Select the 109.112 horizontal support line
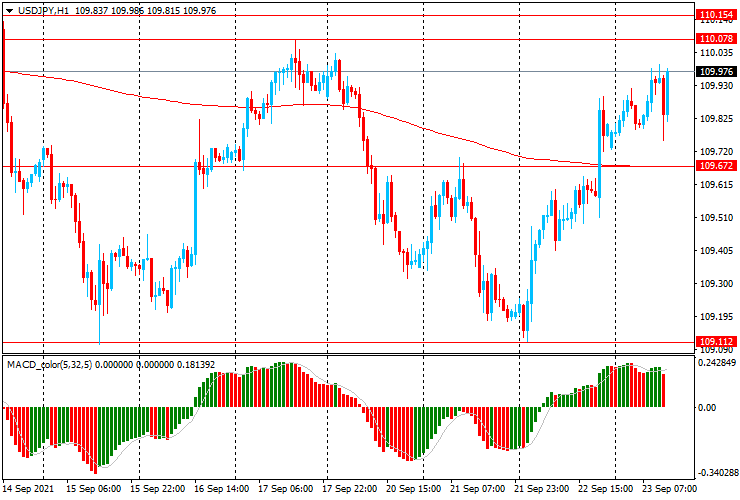Image resolution: width=740 pixels, height=500 pixels. coord(349,342)
